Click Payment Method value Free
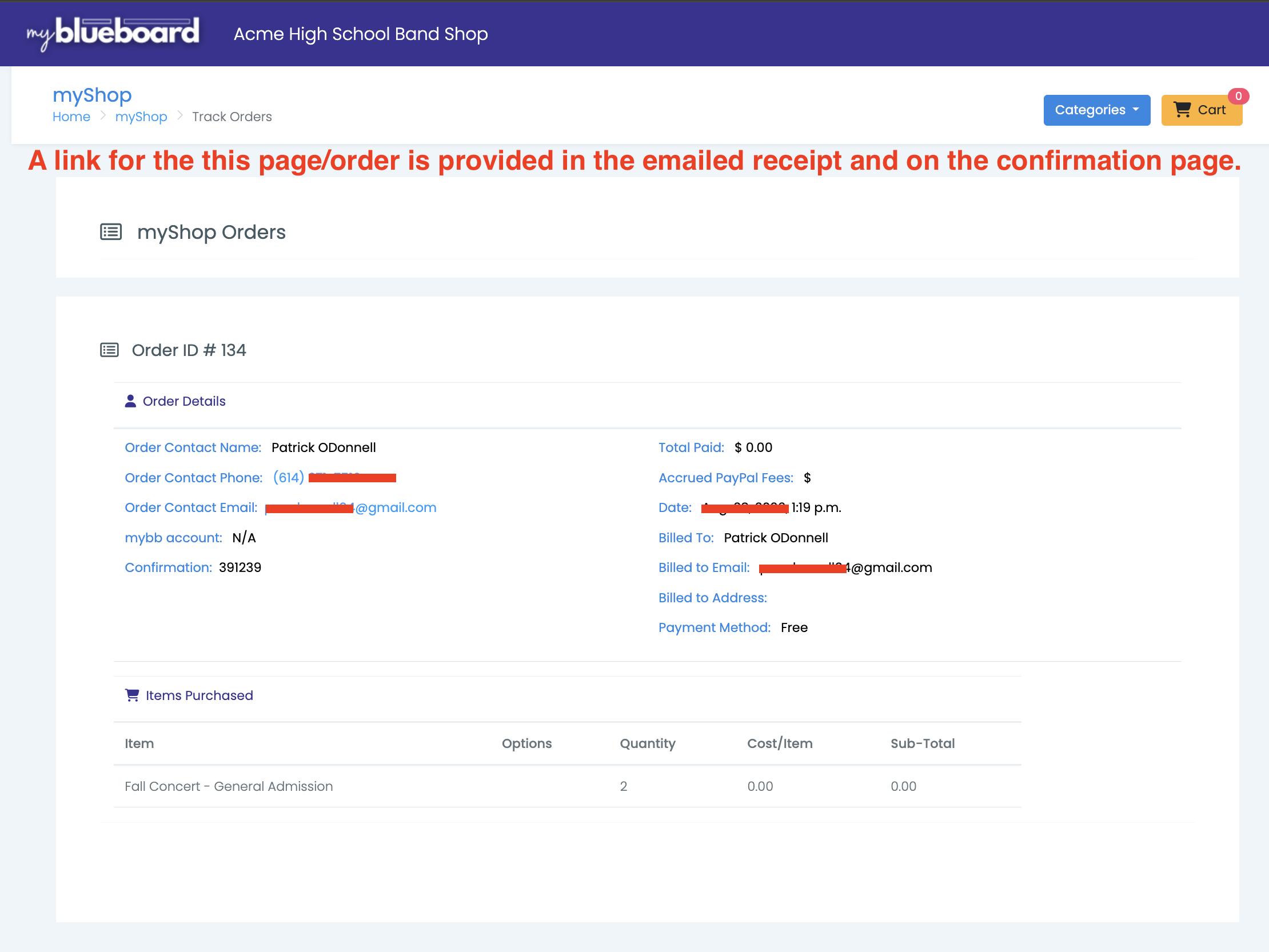Image resolution: width=1269 pixels, height=952 pixels. click(794, 627)
